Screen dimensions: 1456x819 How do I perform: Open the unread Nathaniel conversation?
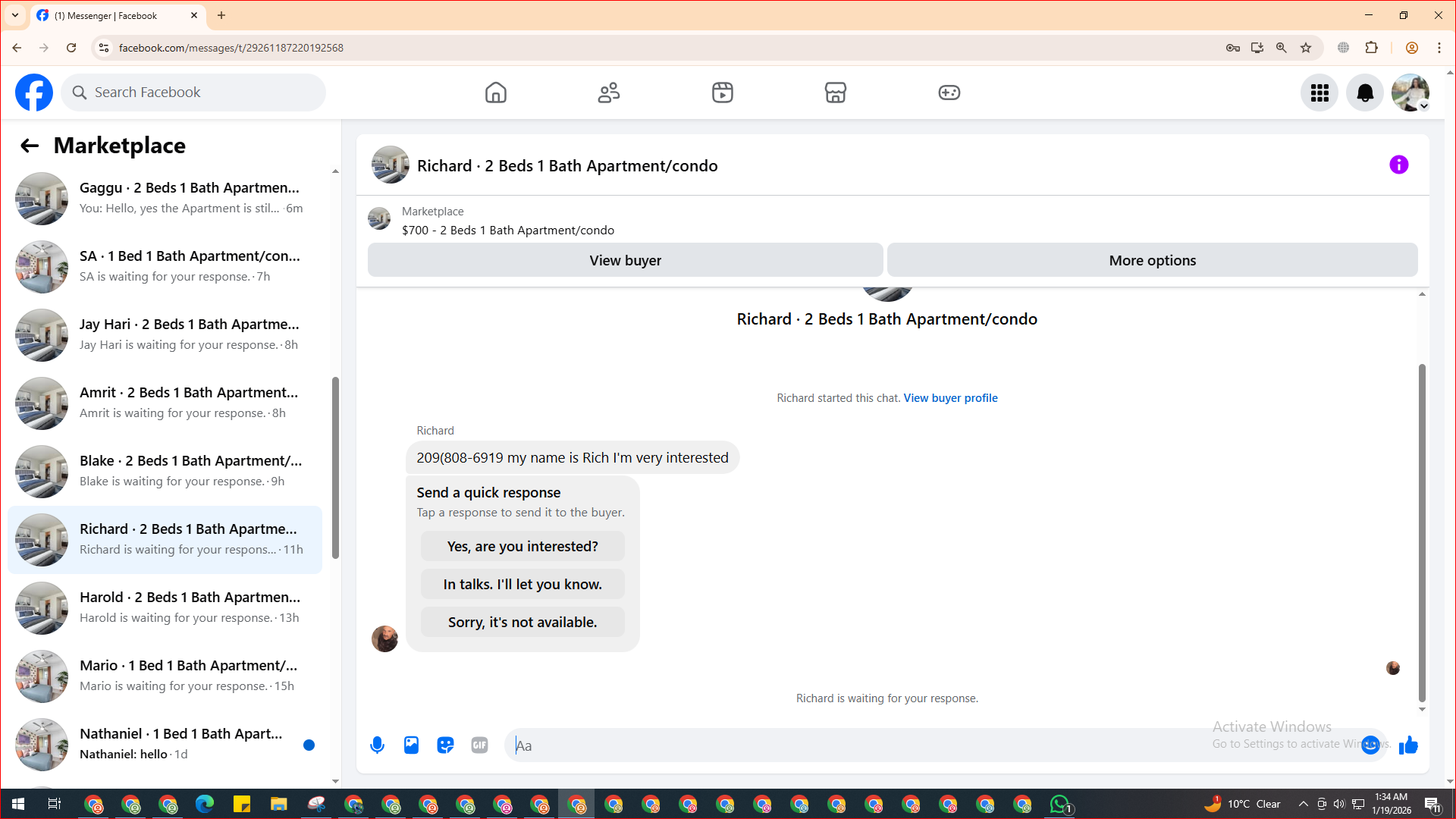click(x=165, y=744)
